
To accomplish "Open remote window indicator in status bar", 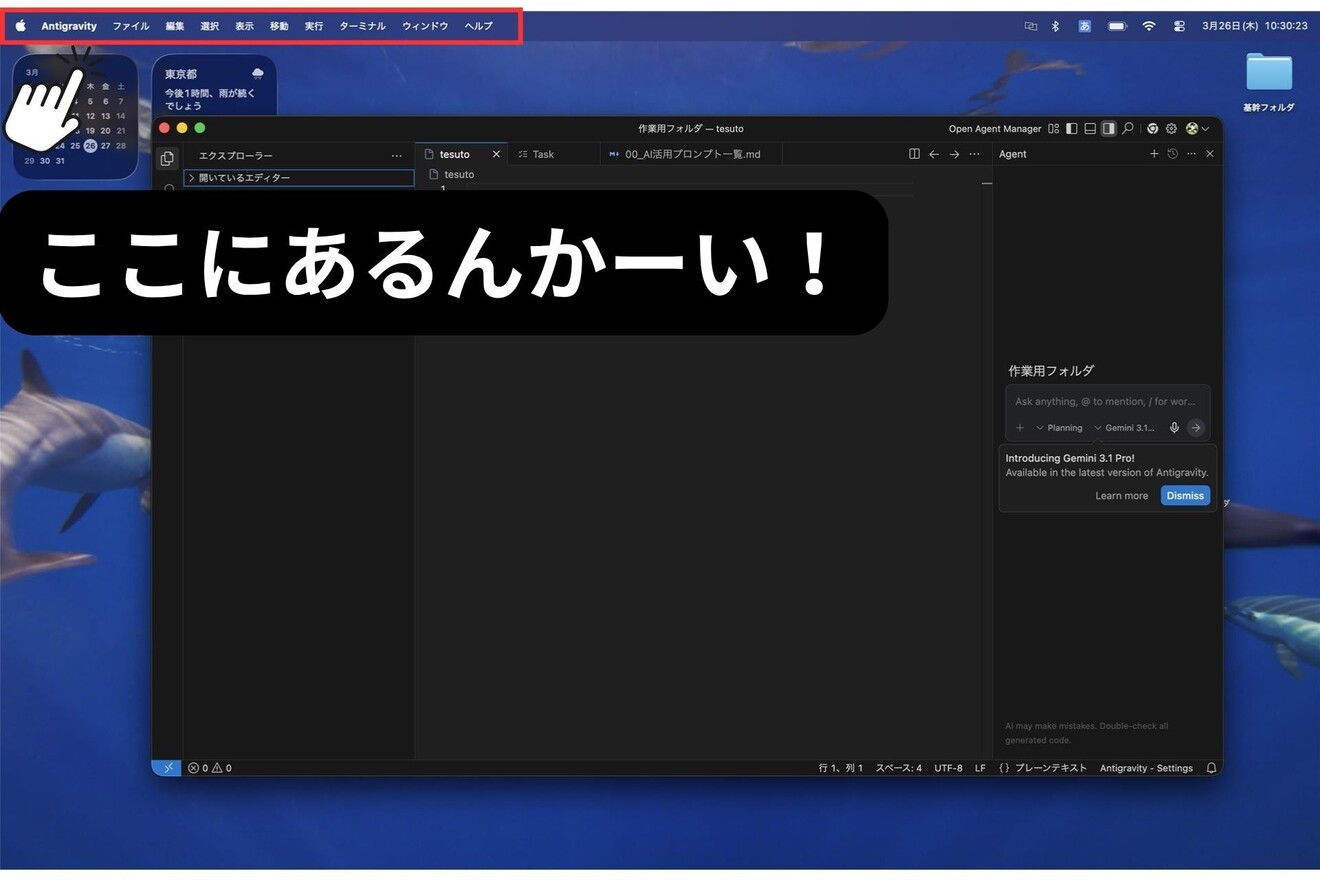I will [167, 768].
